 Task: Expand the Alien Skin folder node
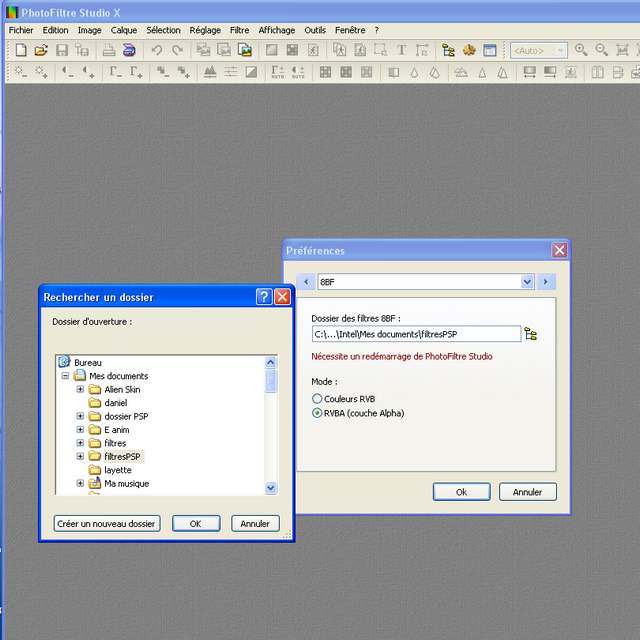pos(80,389)
